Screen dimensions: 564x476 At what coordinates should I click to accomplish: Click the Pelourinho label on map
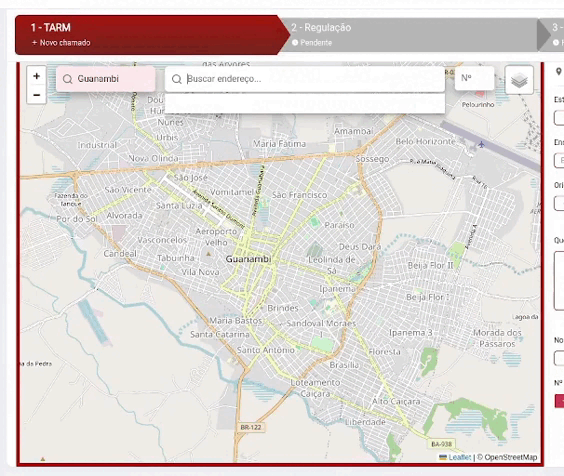coord(478,105)
